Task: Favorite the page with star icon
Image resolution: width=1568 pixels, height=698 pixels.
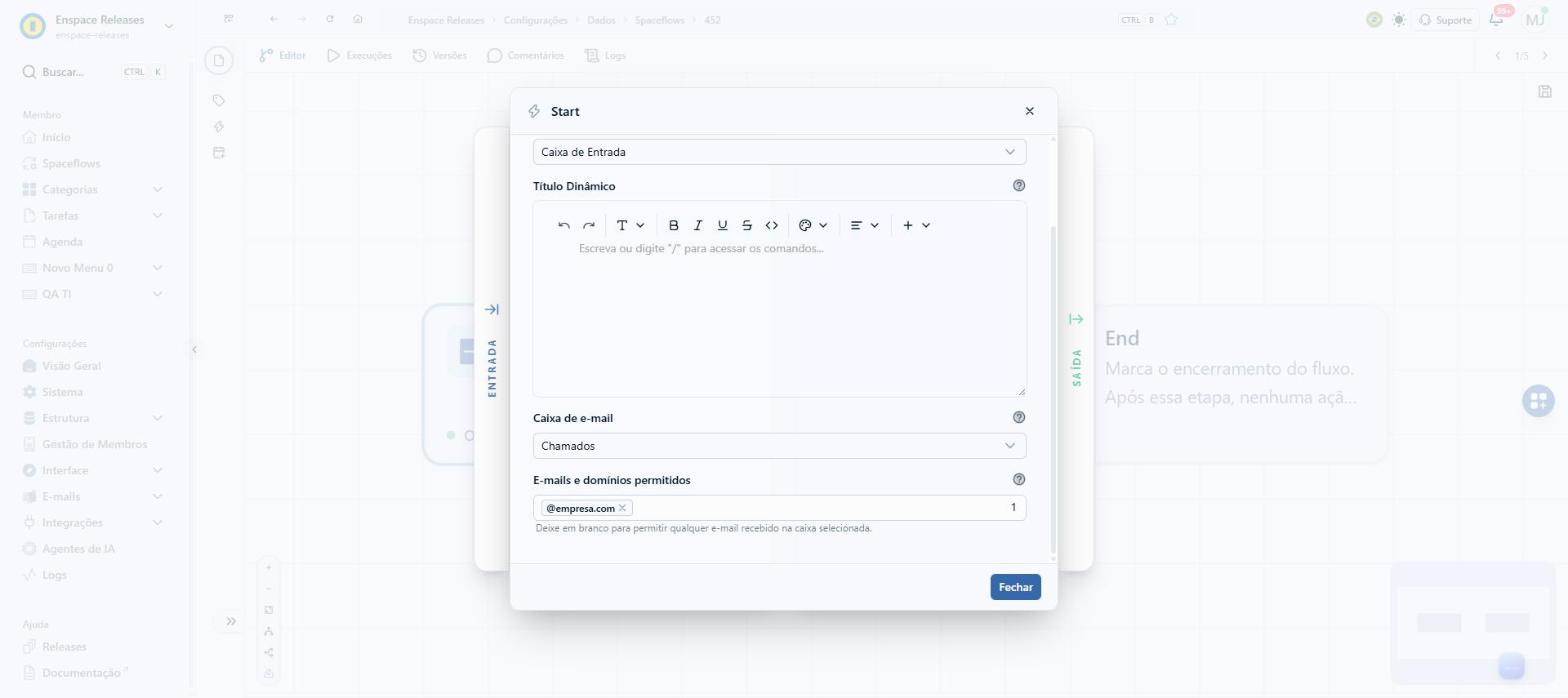Action: [1171, 20]
